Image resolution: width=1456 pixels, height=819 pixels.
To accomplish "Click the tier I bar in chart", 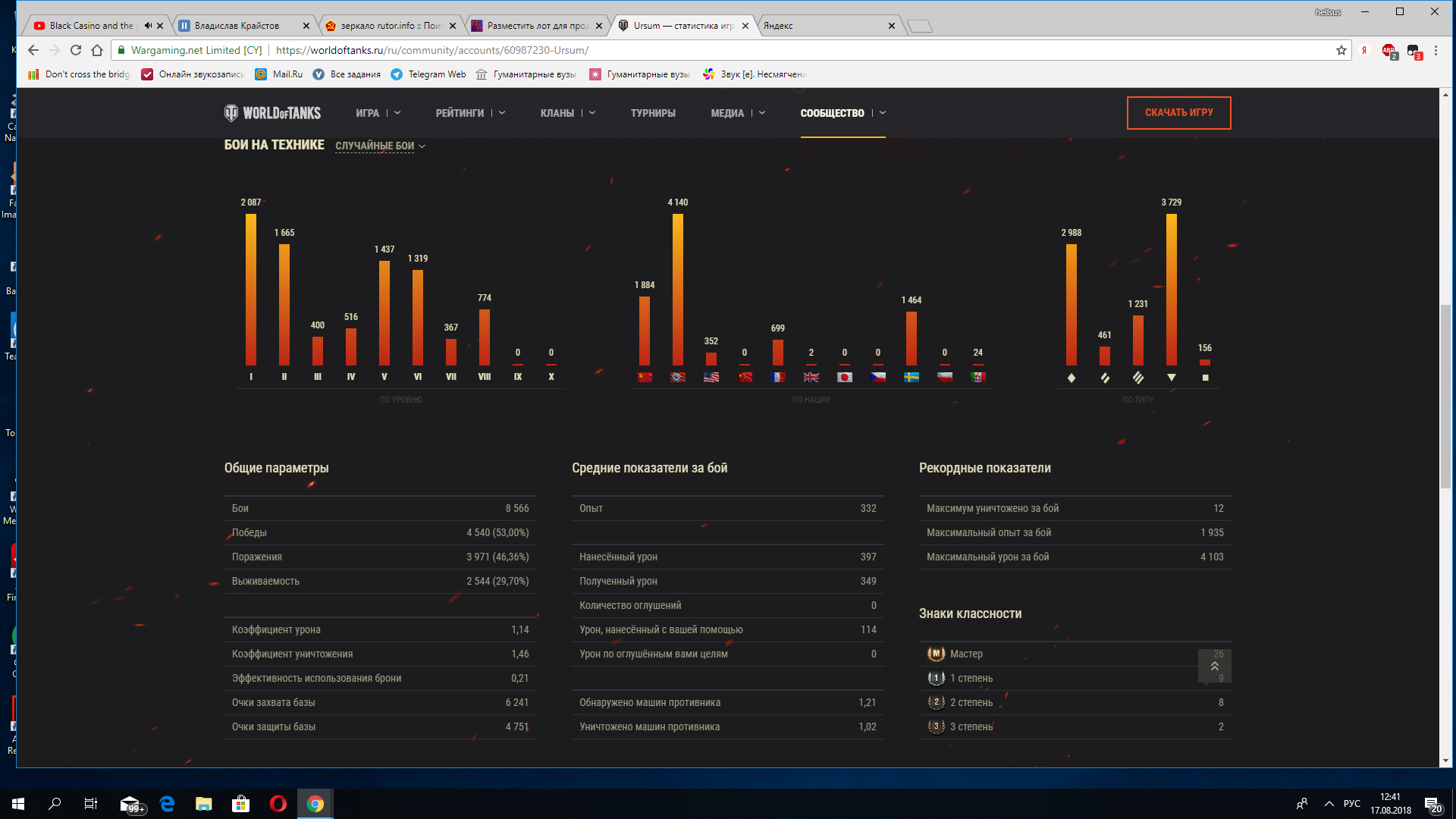I will 251,290.
